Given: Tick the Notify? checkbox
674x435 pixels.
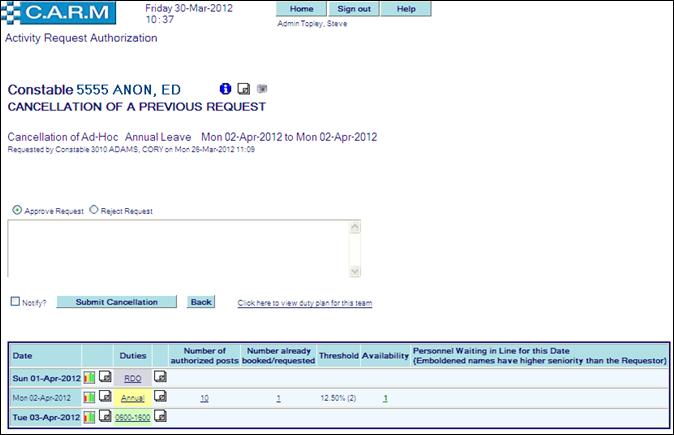Looking at the screenshot, I should pyautogui.click(x=15, y=301).
